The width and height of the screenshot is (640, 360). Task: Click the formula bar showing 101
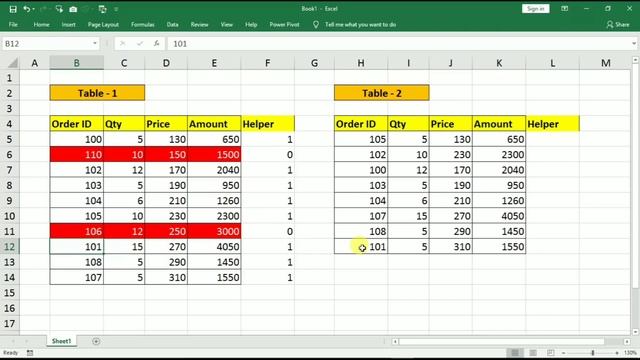(398, 44)
